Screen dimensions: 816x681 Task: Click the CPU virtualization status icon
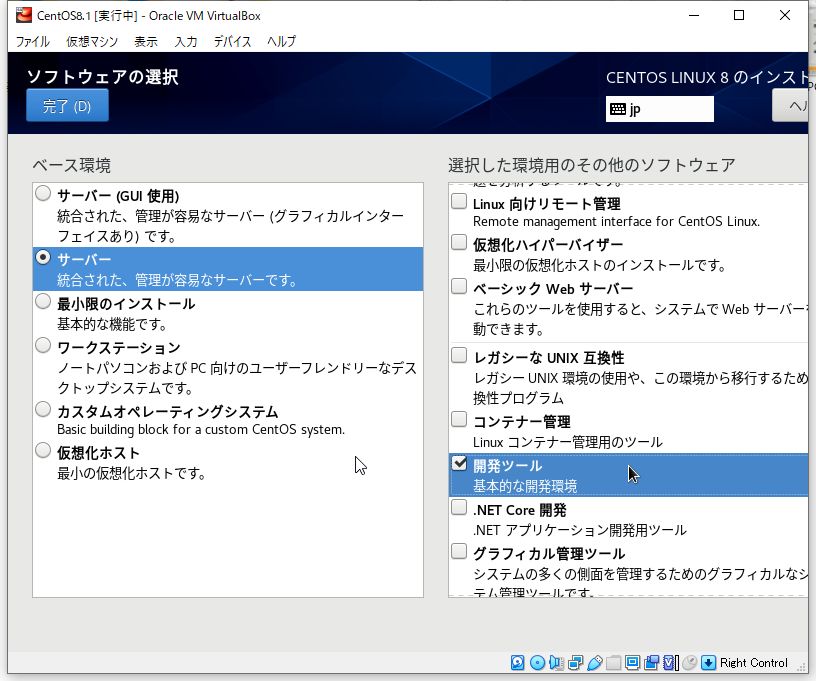670,662
